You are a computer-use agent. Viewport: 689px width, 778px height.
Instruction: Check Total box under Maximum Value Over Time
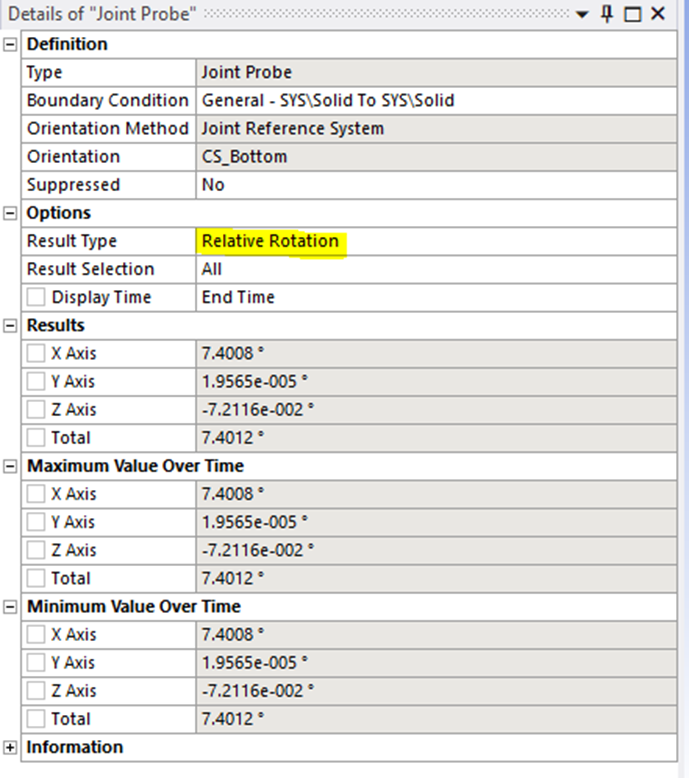[x=36, y=578]
